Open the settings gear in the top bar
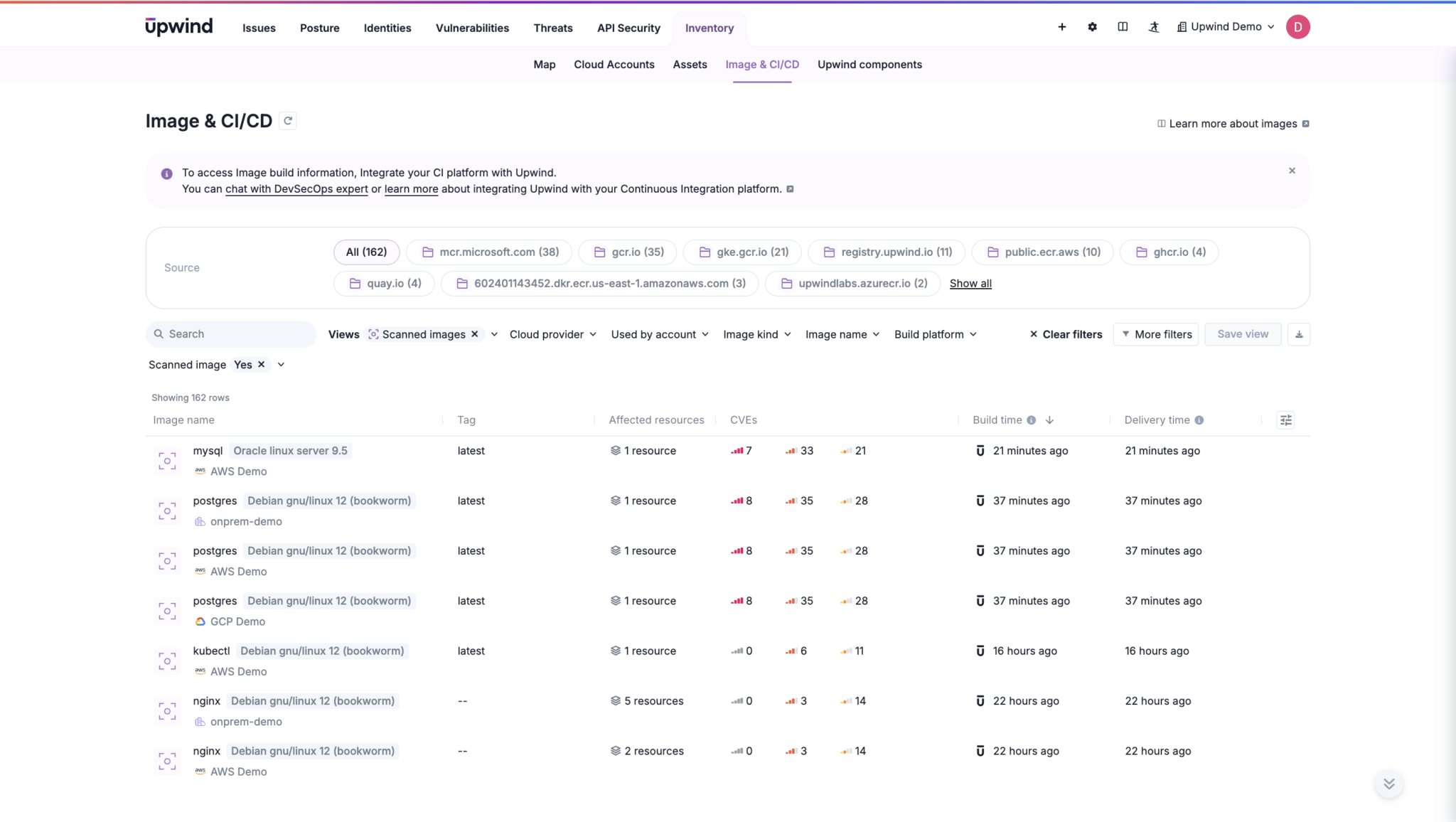This screenshot has height=822, width=1456. tap(1092, 26)
